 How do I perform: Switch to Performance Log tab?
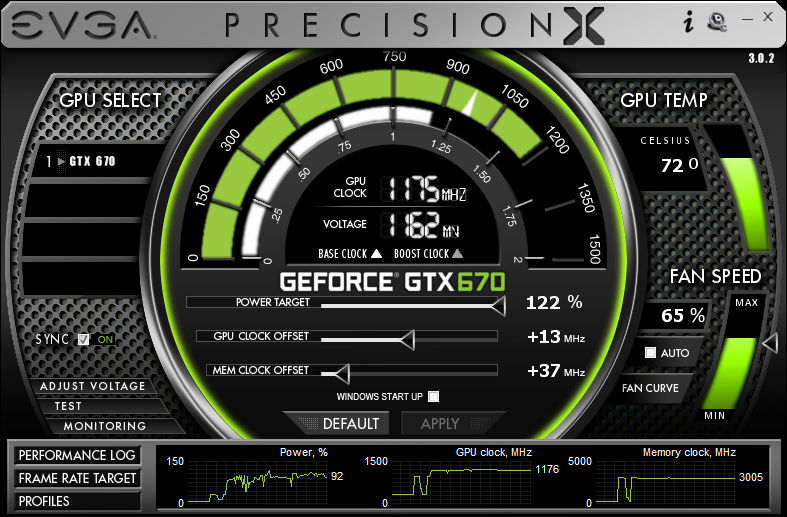[77, 455]
